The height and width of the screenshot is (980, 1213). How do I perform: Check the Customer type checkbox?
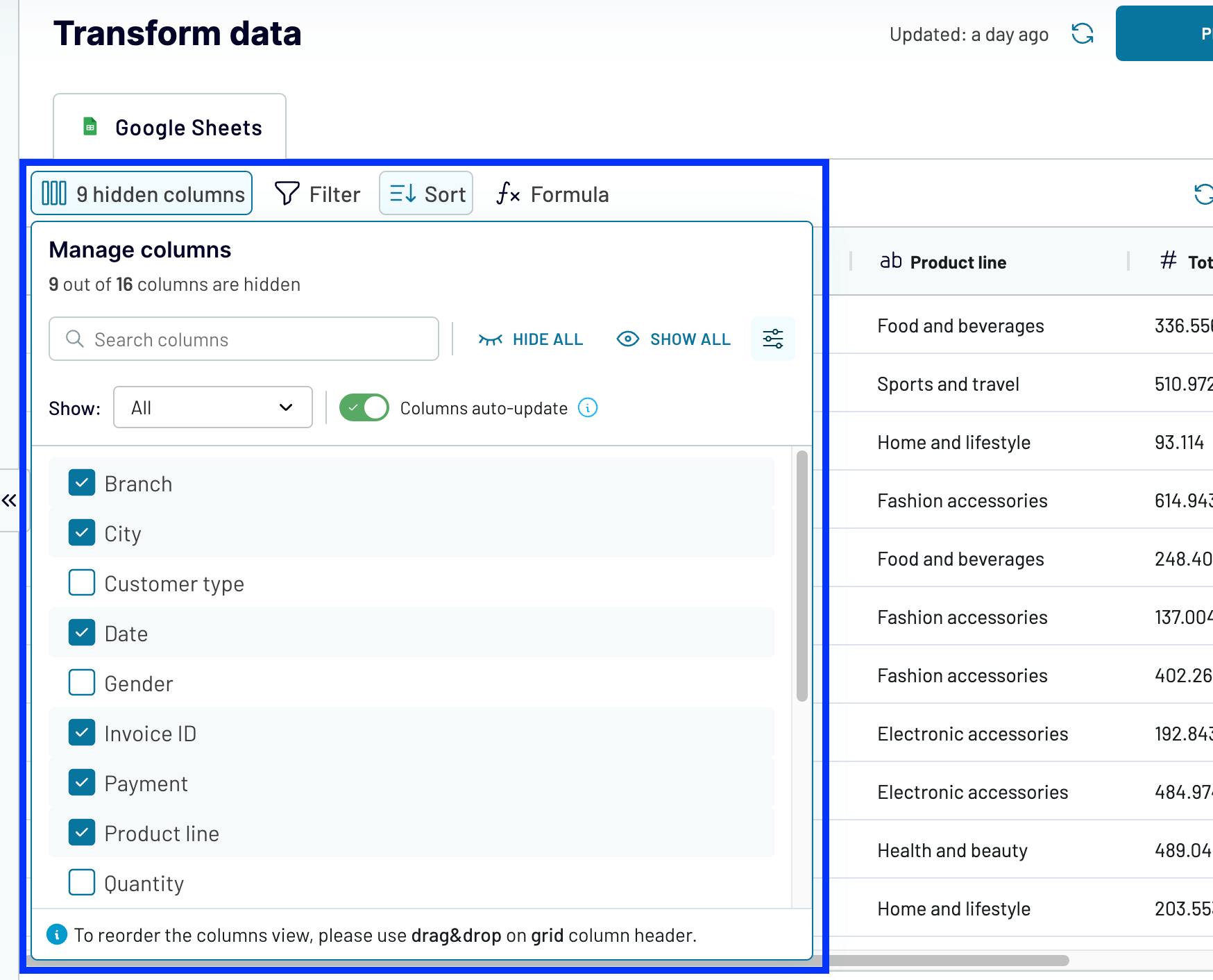point(81,583)
